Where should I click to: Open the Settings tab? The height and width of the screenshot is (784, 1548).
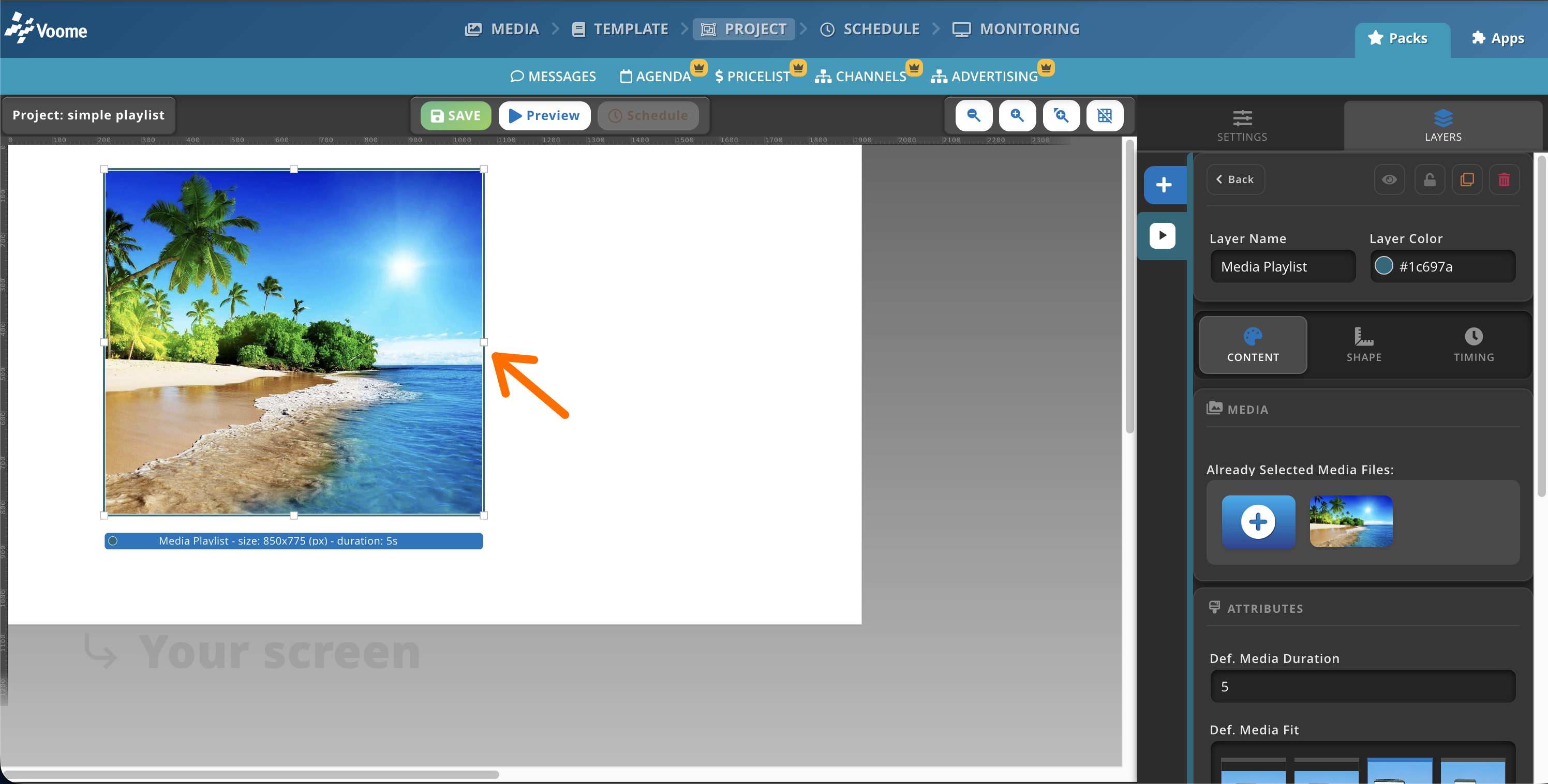coord(1242,126)
